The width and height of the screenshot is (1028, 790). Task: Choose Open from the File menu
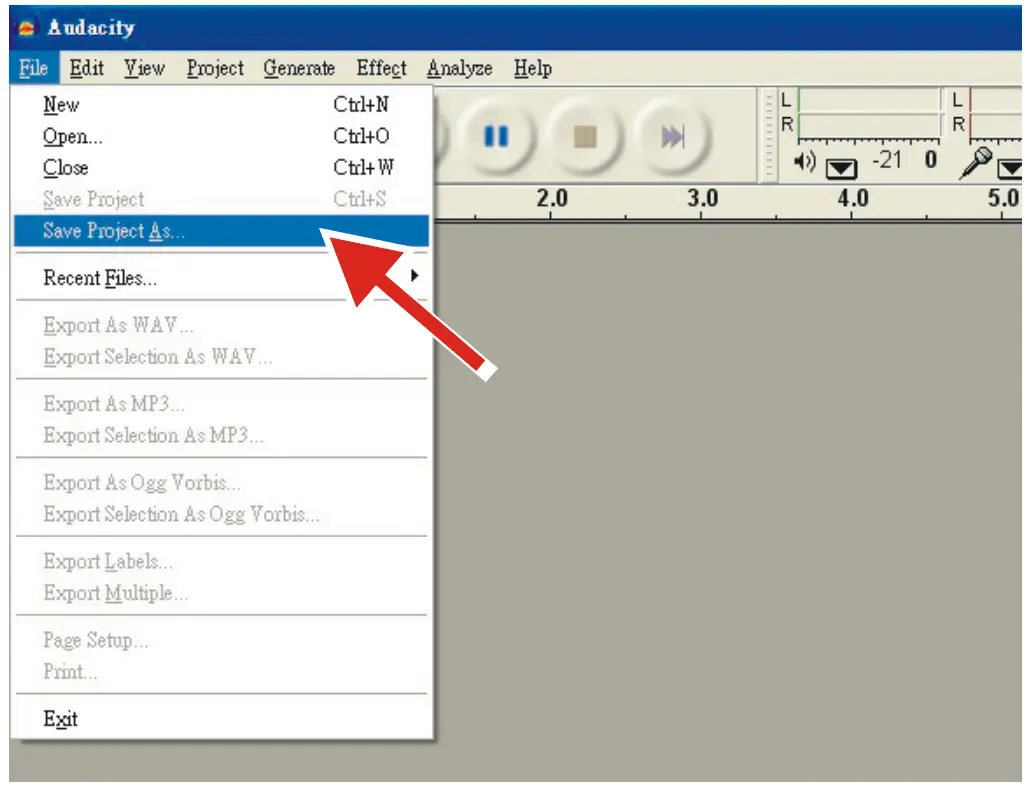(70, 136)
